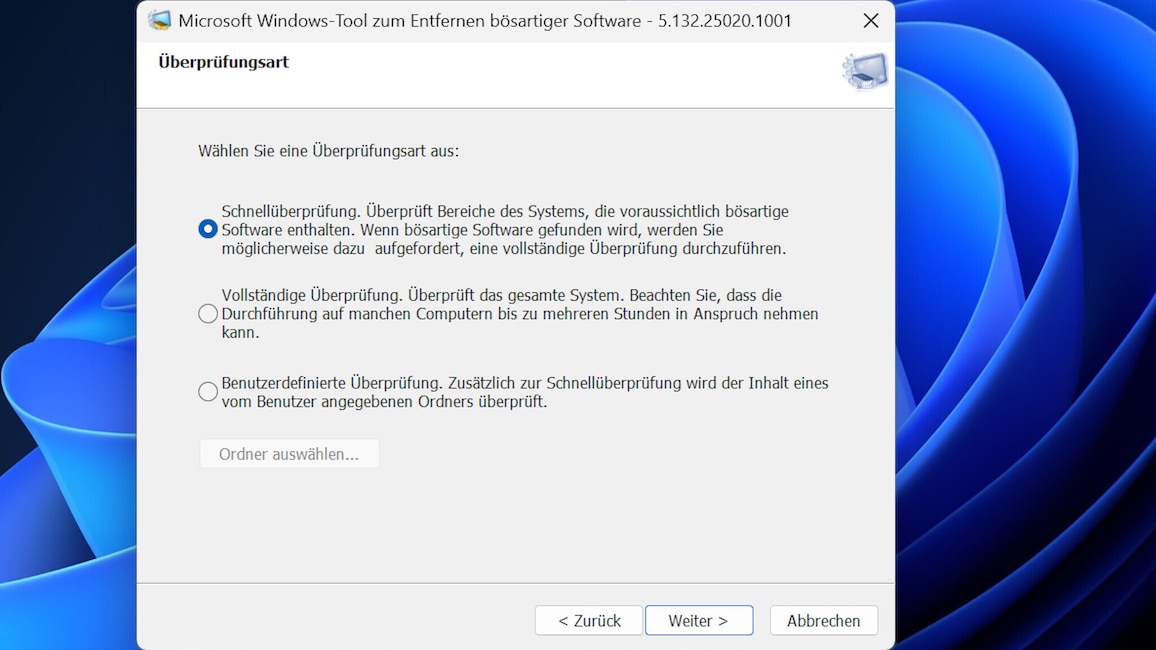Pick the Benutzerdefinierte Überprüfung radio button
Viewport: 1156px width, 650px height.
tap(208, 391)
